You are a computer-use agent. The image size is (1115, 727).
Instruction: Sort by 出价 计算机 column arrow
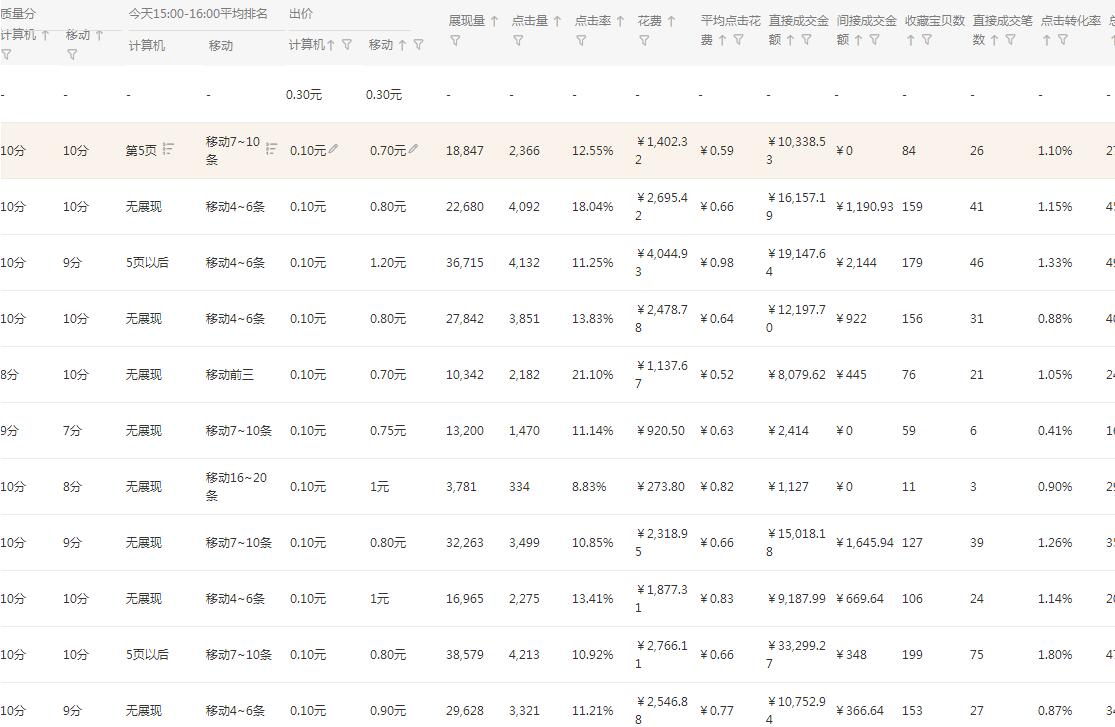pyautogui.click(x=331, y=45)
